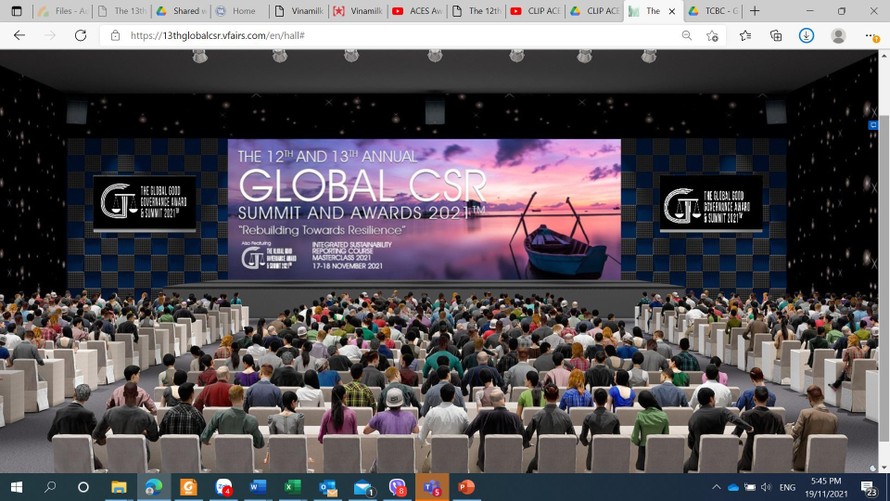Open Excel from the Windows taskbar

click(292, 487)
